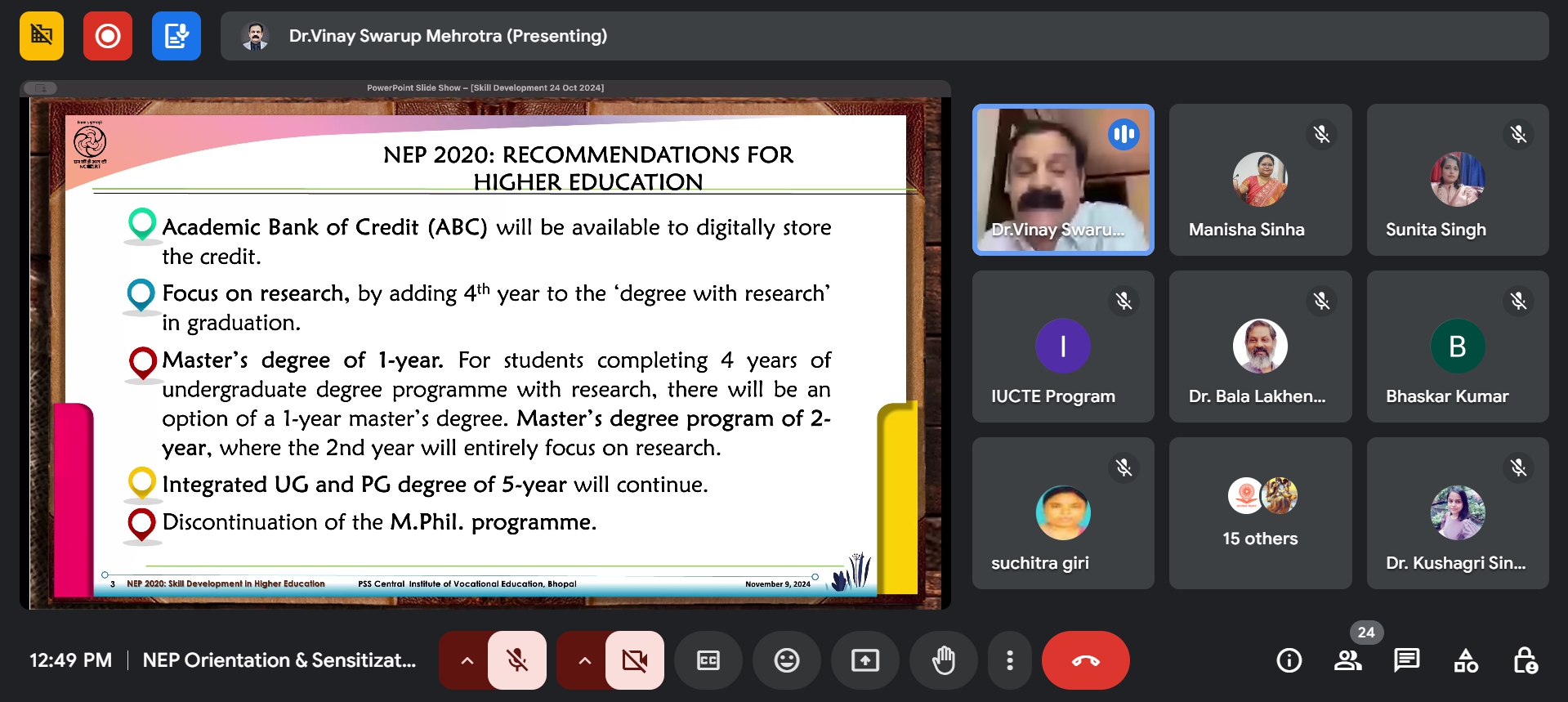The image size is (1568, 702).
Task: Send a reaction with the emoji button
Action: [x=786, y=660]
